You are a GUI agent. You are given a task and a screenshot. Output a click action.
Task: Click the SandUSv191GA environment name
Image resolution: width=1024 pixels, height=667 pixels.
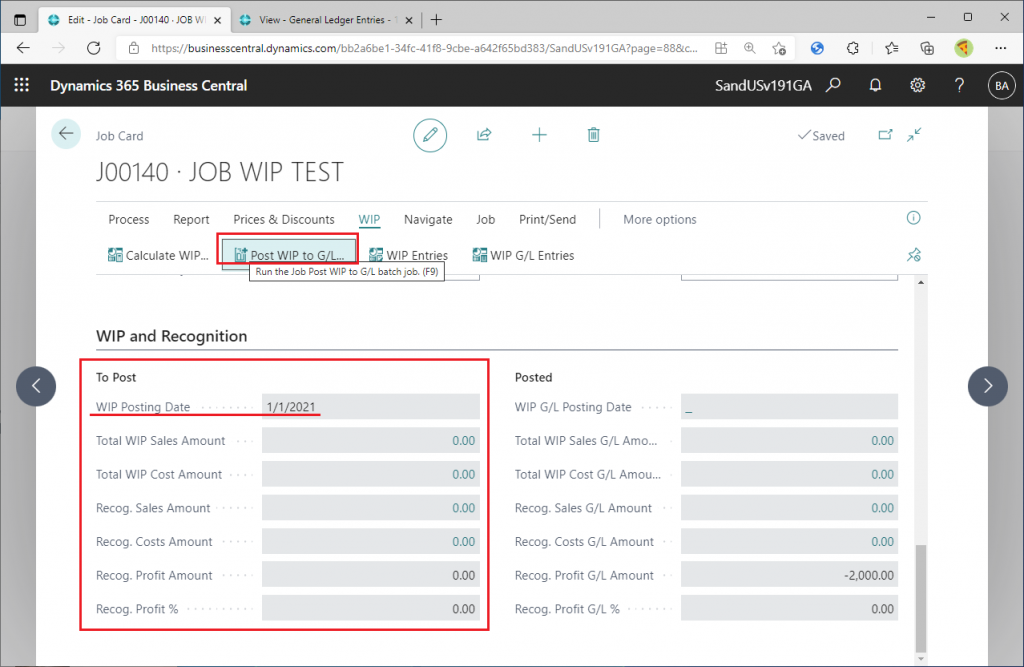(763, 86)
